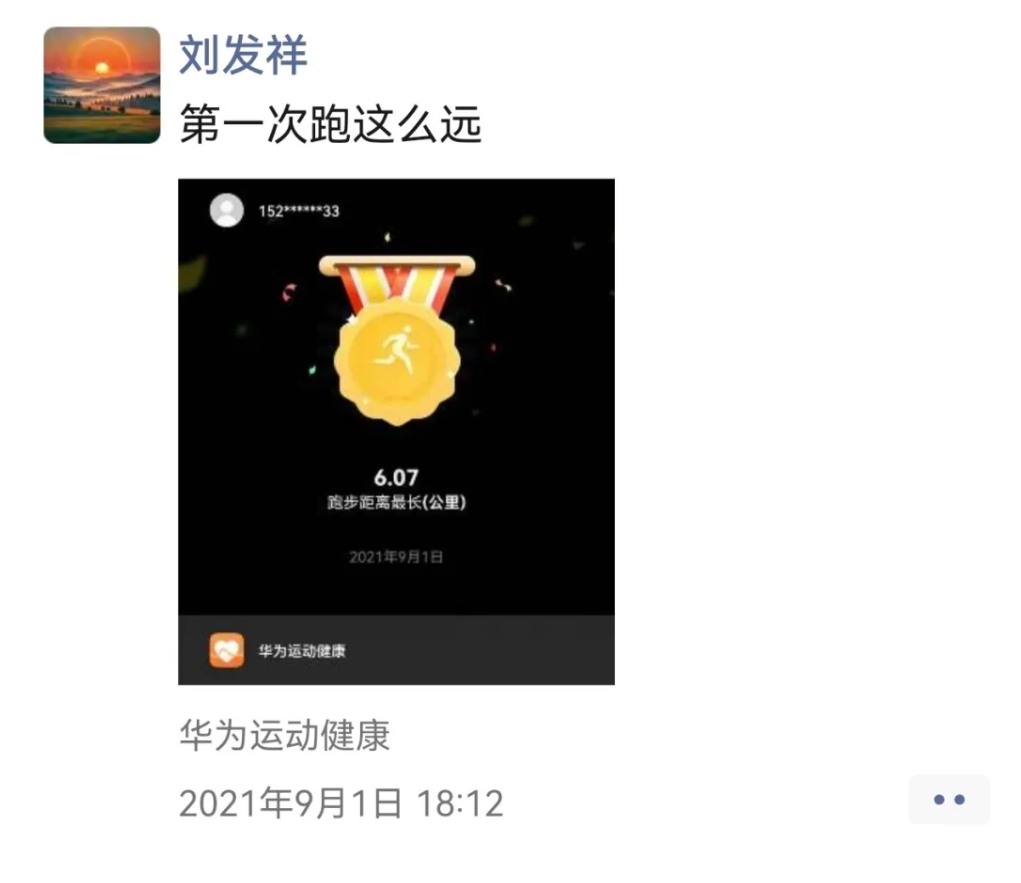
Task: Open the two-dot more options button
Action: point(949,799)
